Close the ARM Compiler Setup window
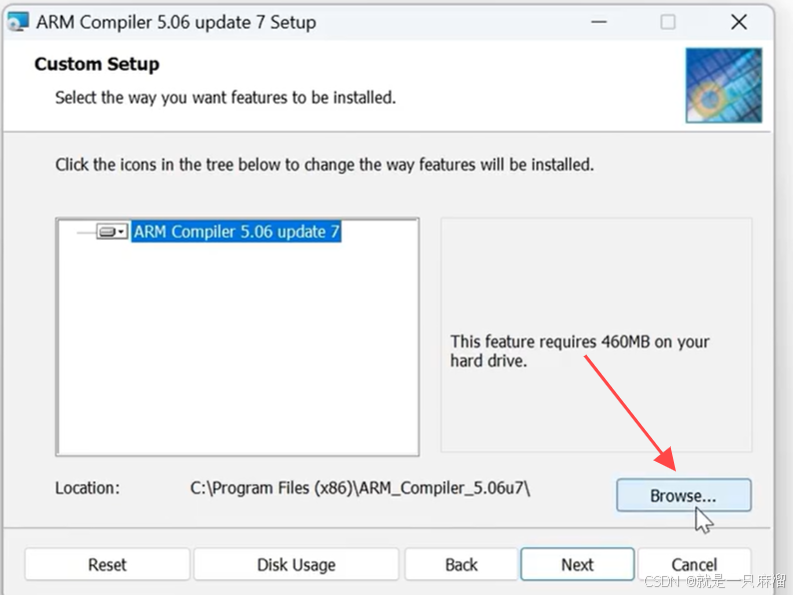The height and width of the screenshot is (595, 793). tap(739, 22)
